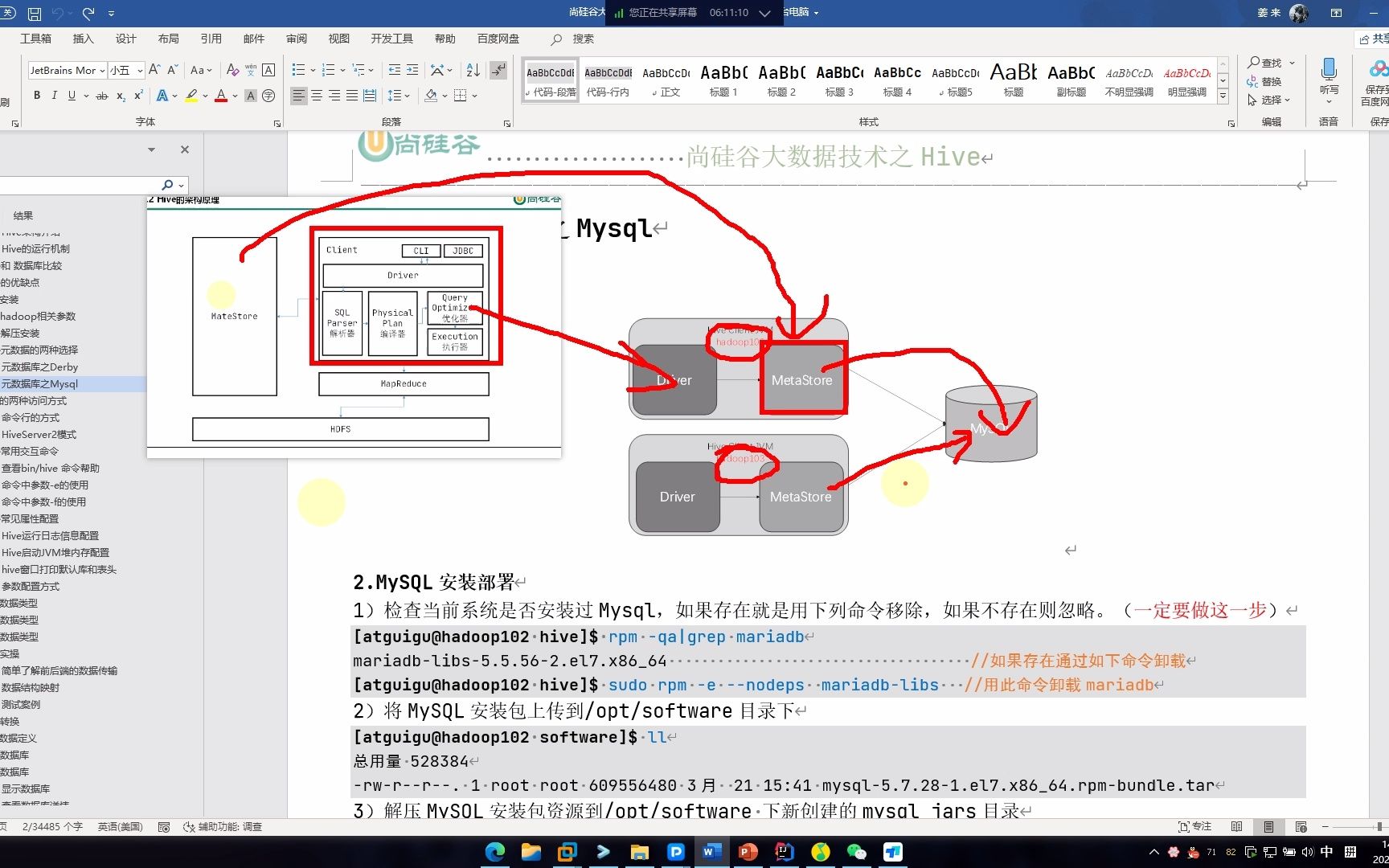Toggle bold formatting
Image resolution: width=1389 pixels, height=868 pixels.
click(37, 96)
